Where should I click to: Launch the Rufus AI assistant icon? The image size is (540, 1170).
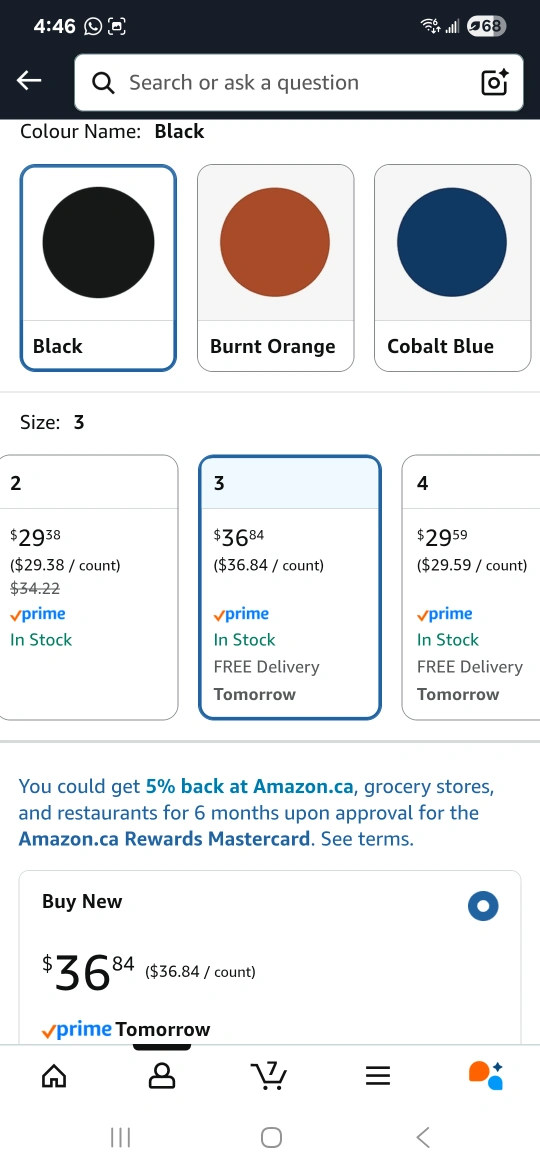point(486,1075)
